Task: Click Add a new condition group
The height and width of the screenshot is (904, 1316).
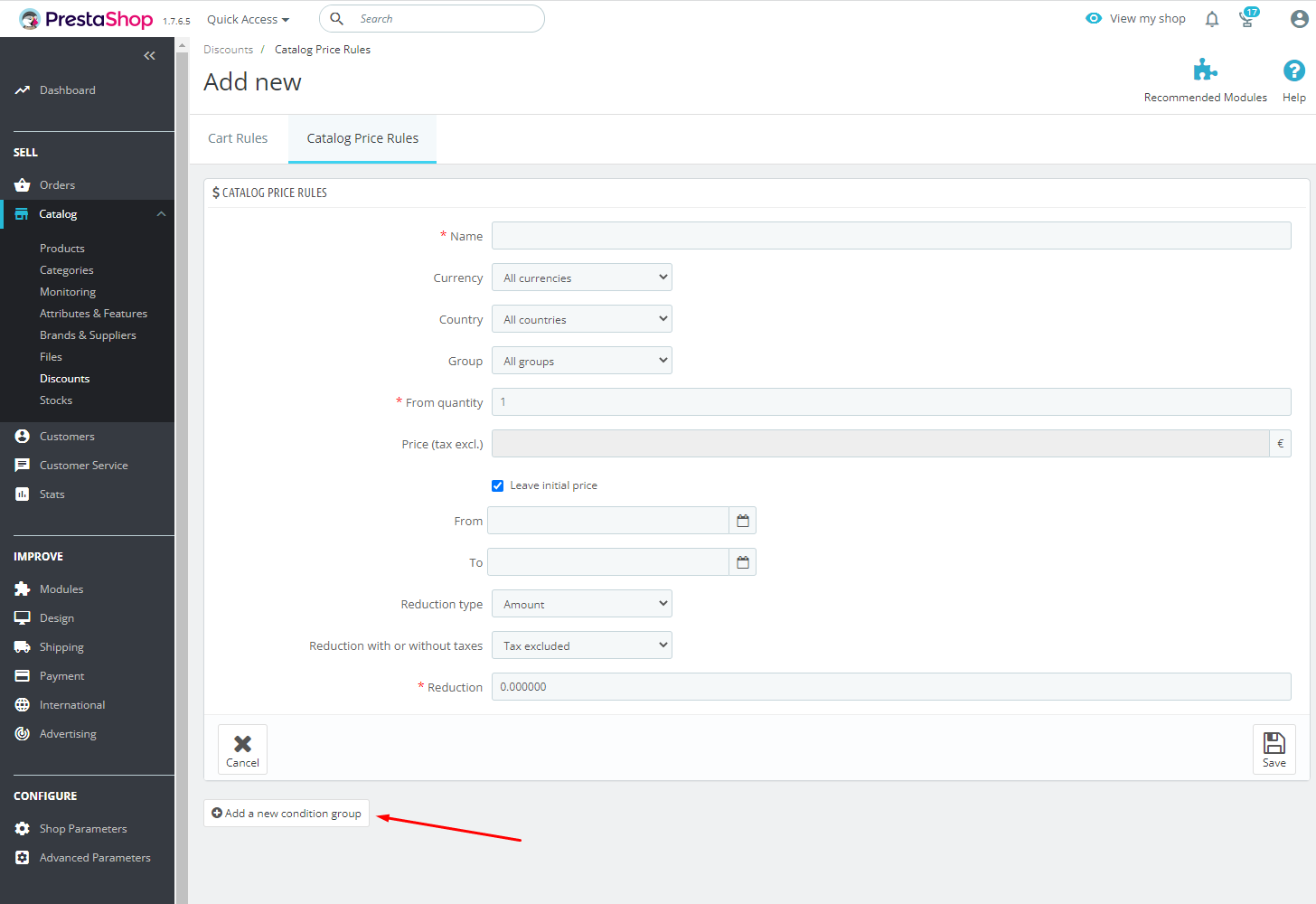Action: pos(287,814)
